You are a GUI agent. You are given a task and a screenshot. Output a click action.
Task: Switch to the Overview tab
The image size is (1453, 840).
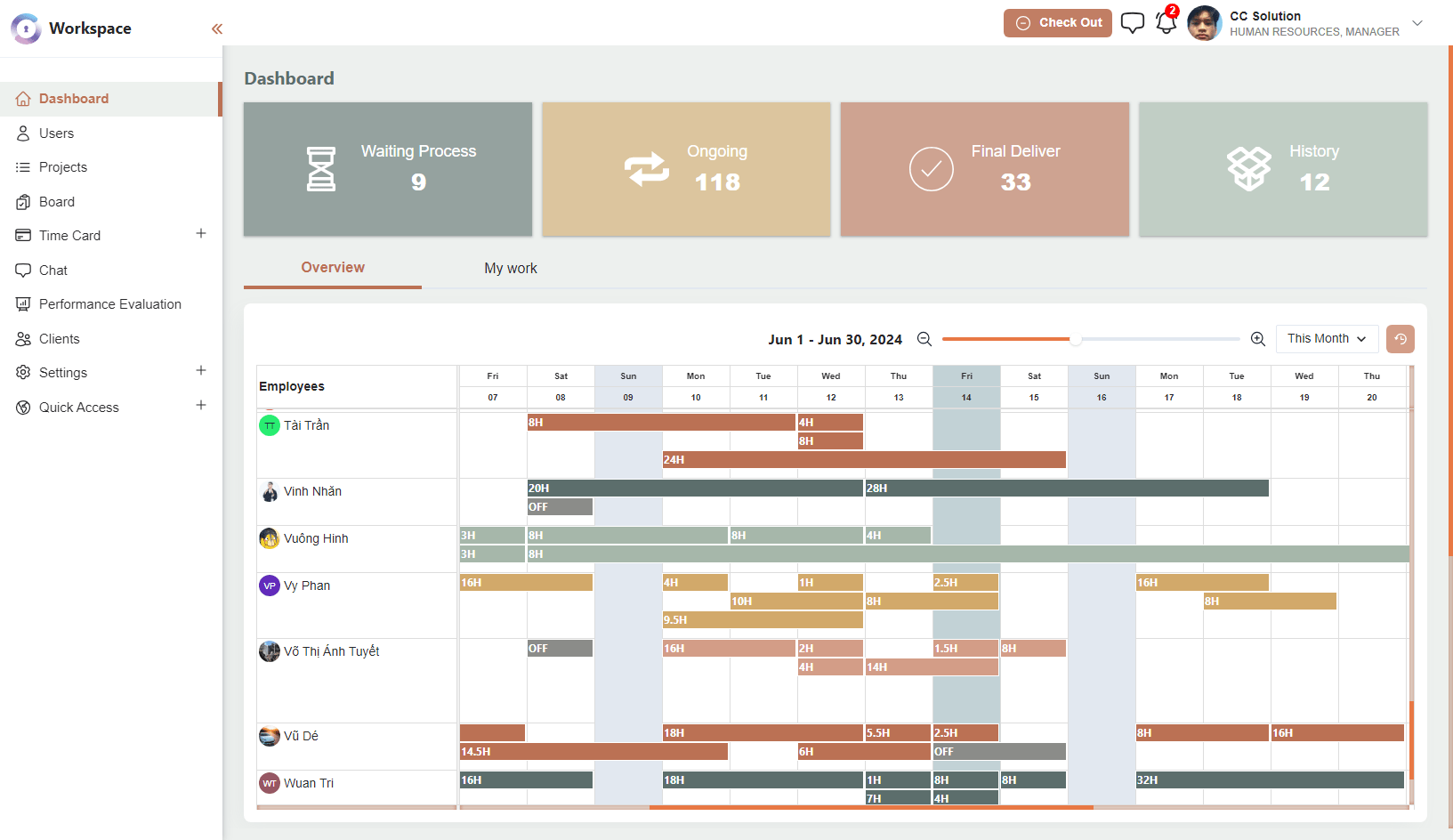click(333, 268)
